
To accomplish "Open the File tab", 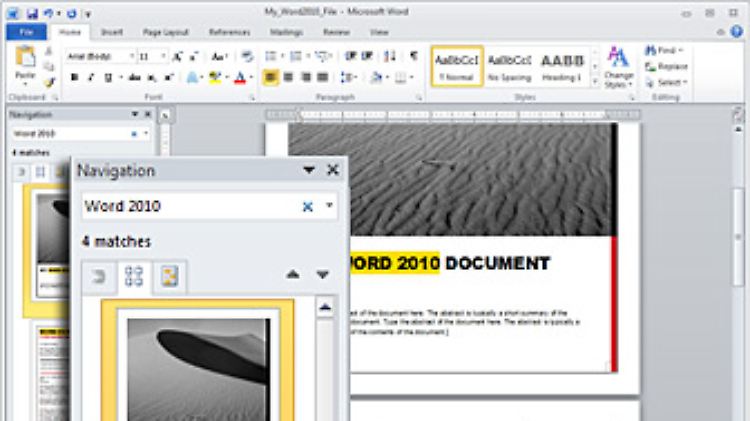I will point(27,32).
